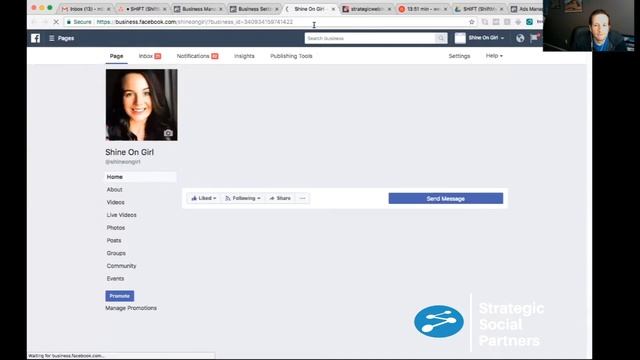Click the browser address bar URL
This screenshot has height=360, width=640.
click(194, 22)
